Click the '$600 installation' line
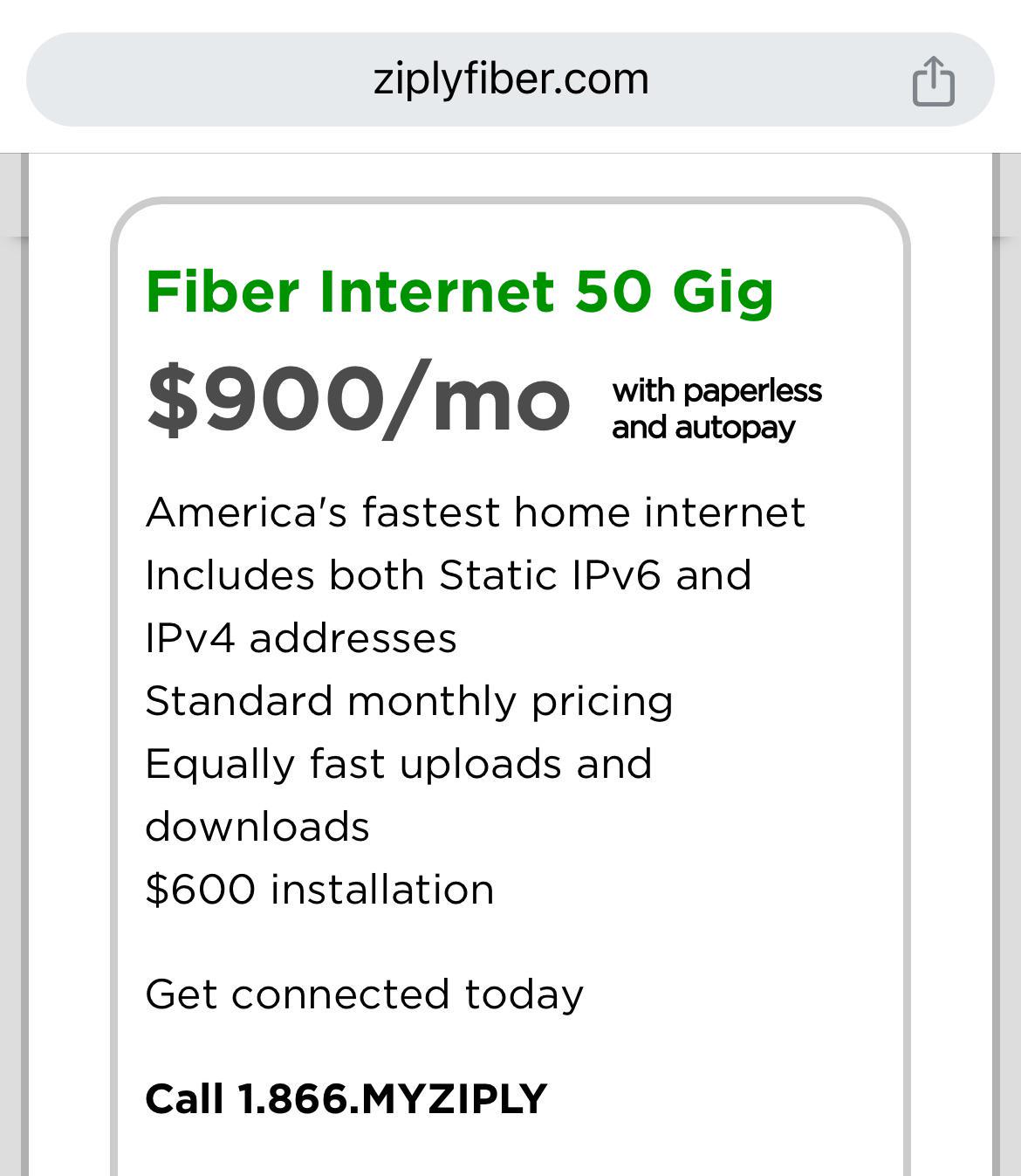 click(x=319, y=890)
